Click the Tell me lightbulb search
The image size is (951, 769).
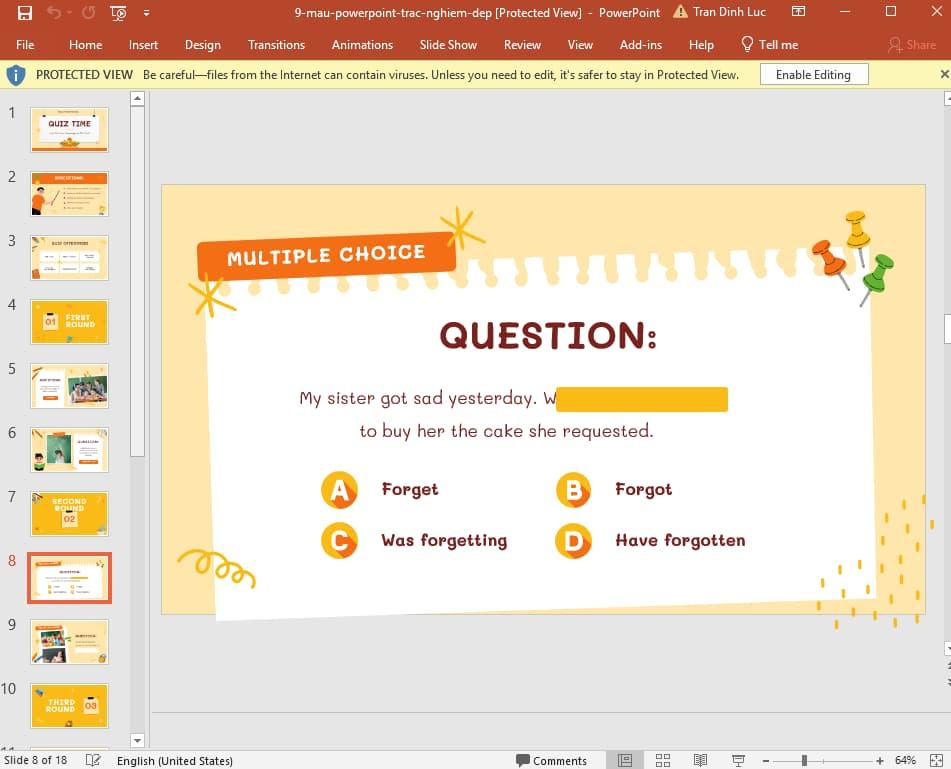[x=769, y=45]
